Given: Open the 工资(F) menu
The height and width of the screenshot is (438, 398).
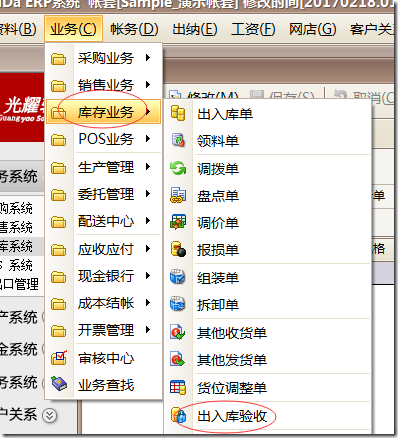Looking at the screenshot, I should click(253, 30).
